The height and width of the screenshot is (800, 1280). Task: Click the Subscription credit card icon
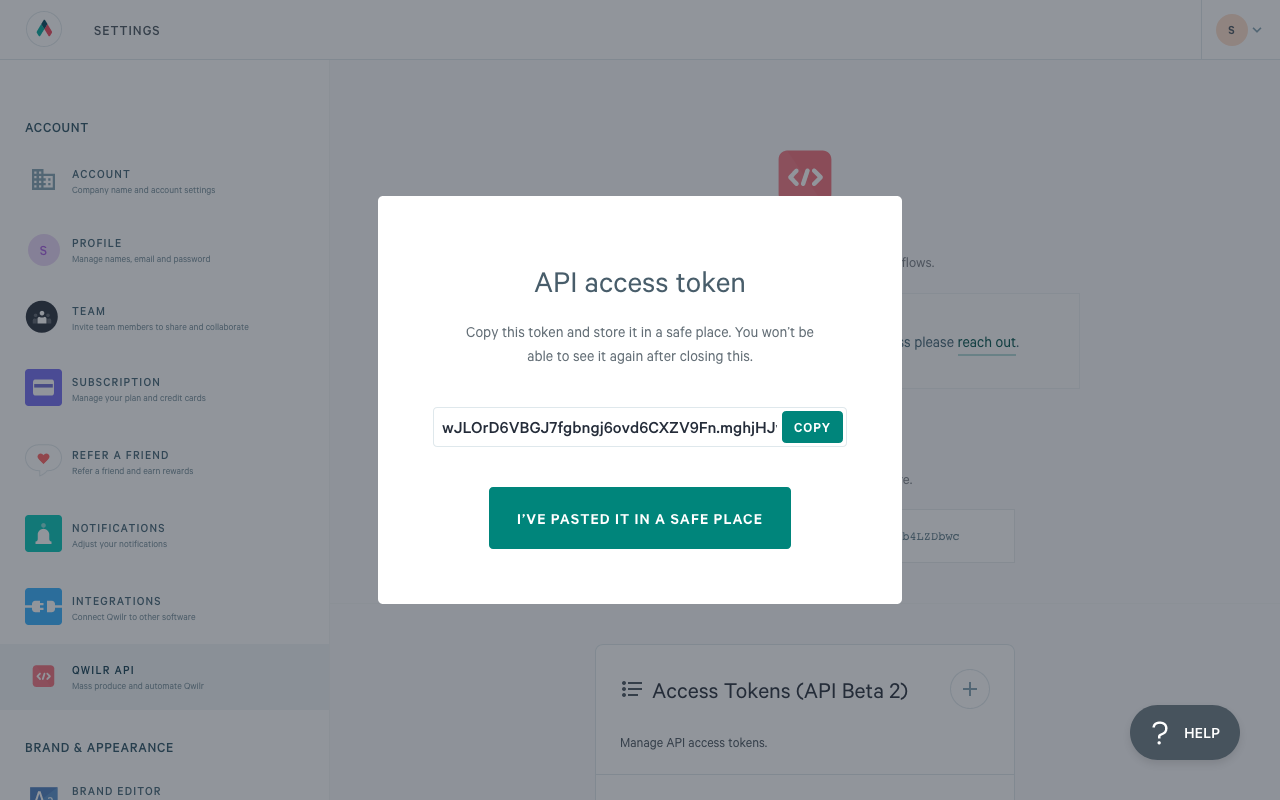click(x=43, y=387)
